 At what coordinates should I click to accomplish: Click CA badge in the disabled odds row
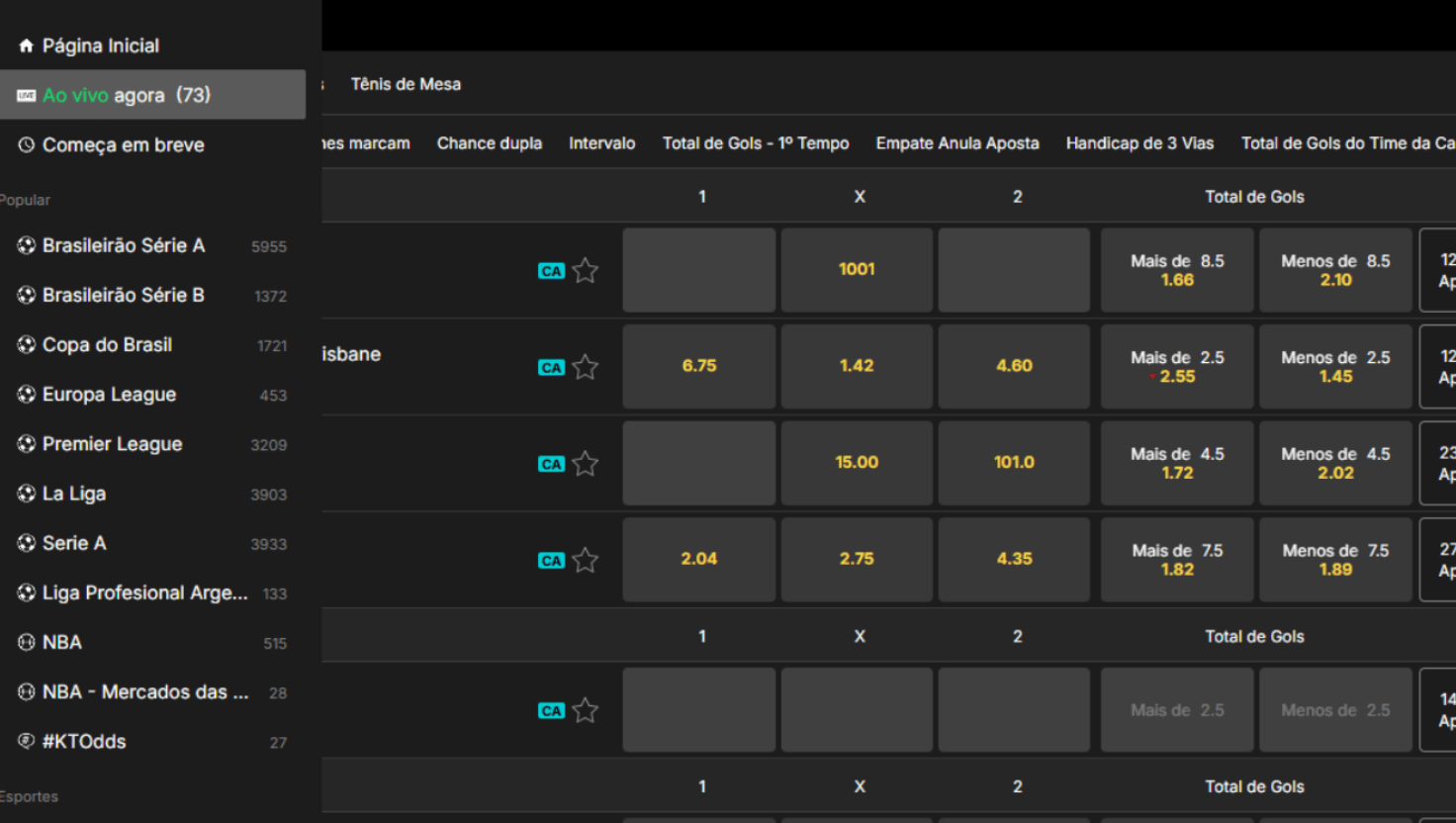[551, 711]
